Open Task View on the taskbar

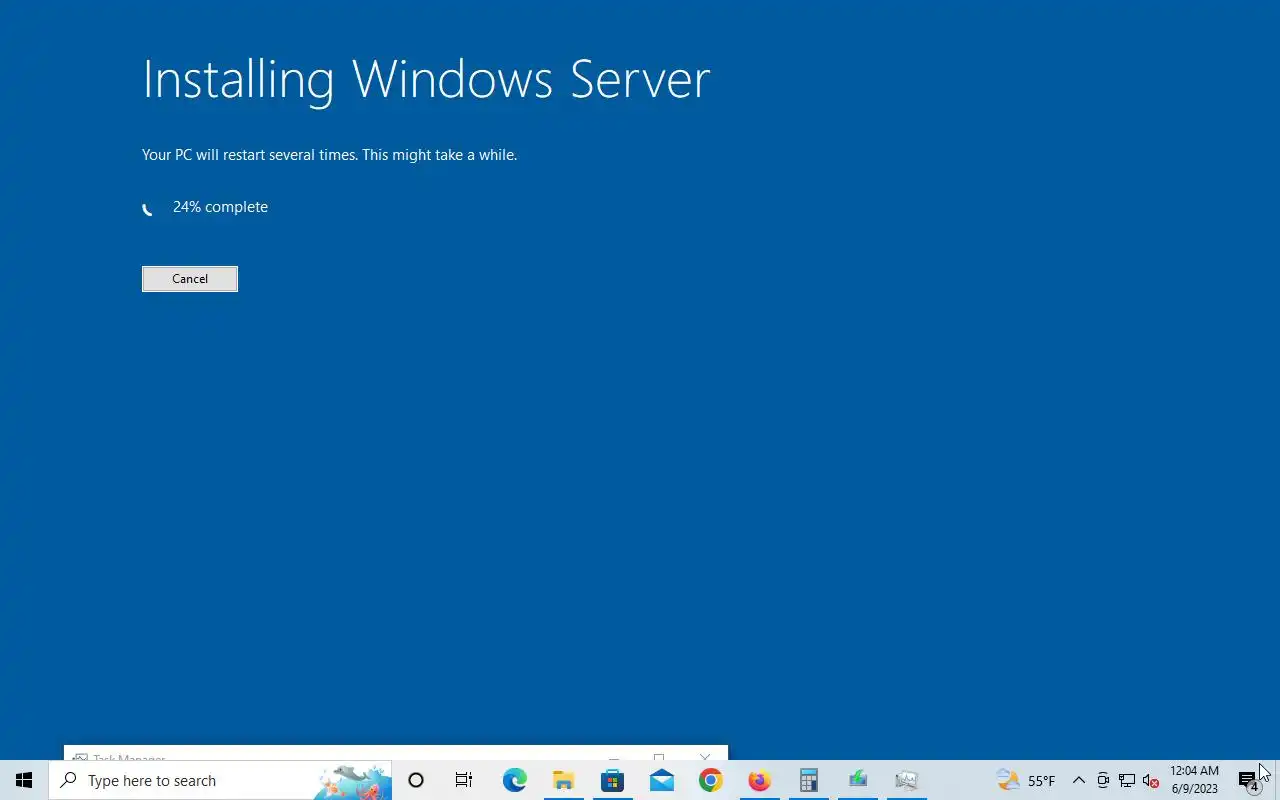coord(464,780)
